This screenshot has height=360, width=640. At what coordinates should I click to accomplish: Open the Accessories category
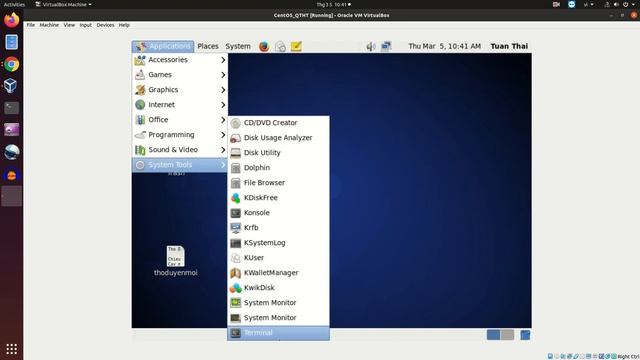point(180,60)
